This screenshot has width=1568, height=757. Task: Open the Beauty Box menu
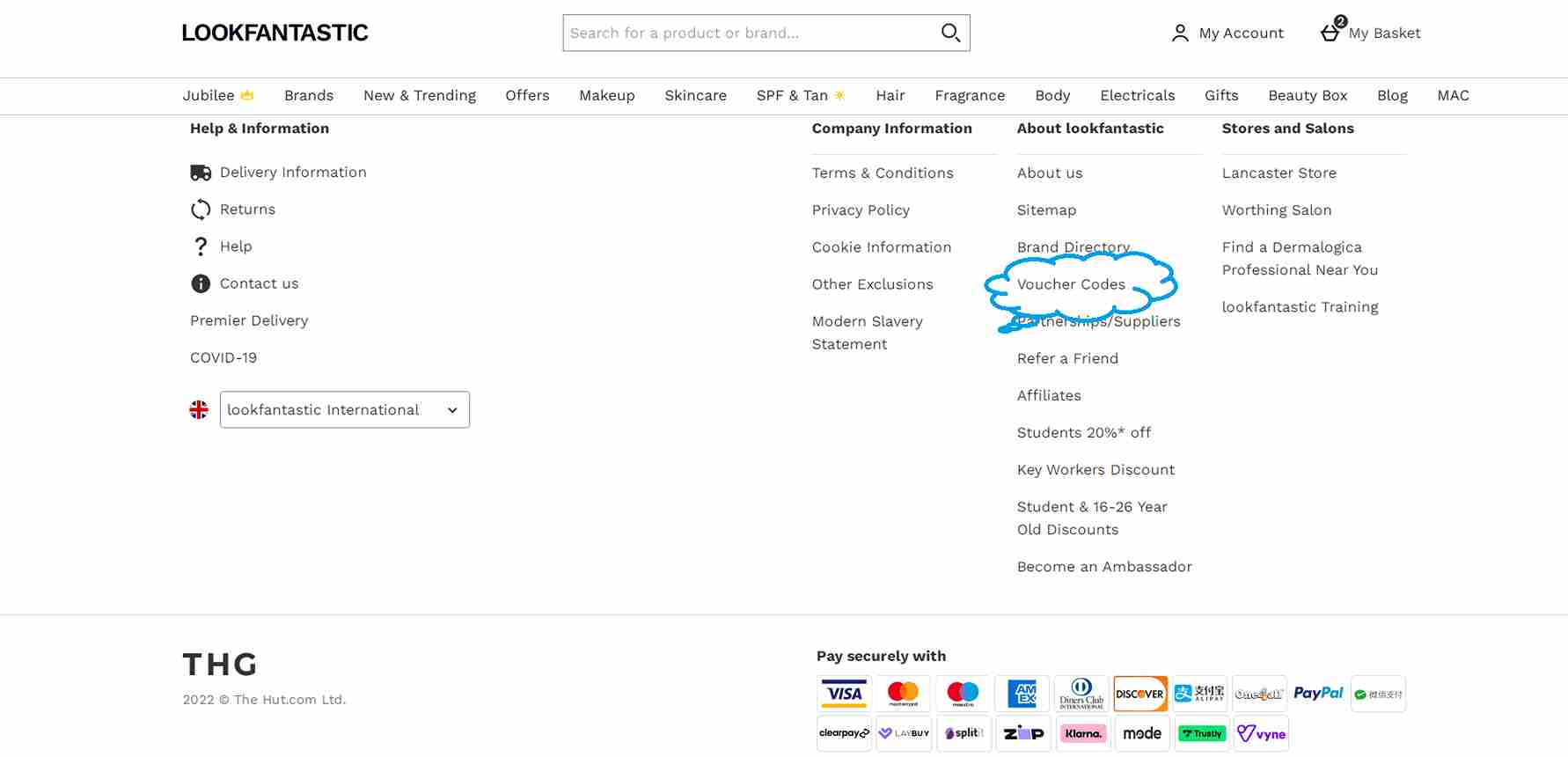1308,95
